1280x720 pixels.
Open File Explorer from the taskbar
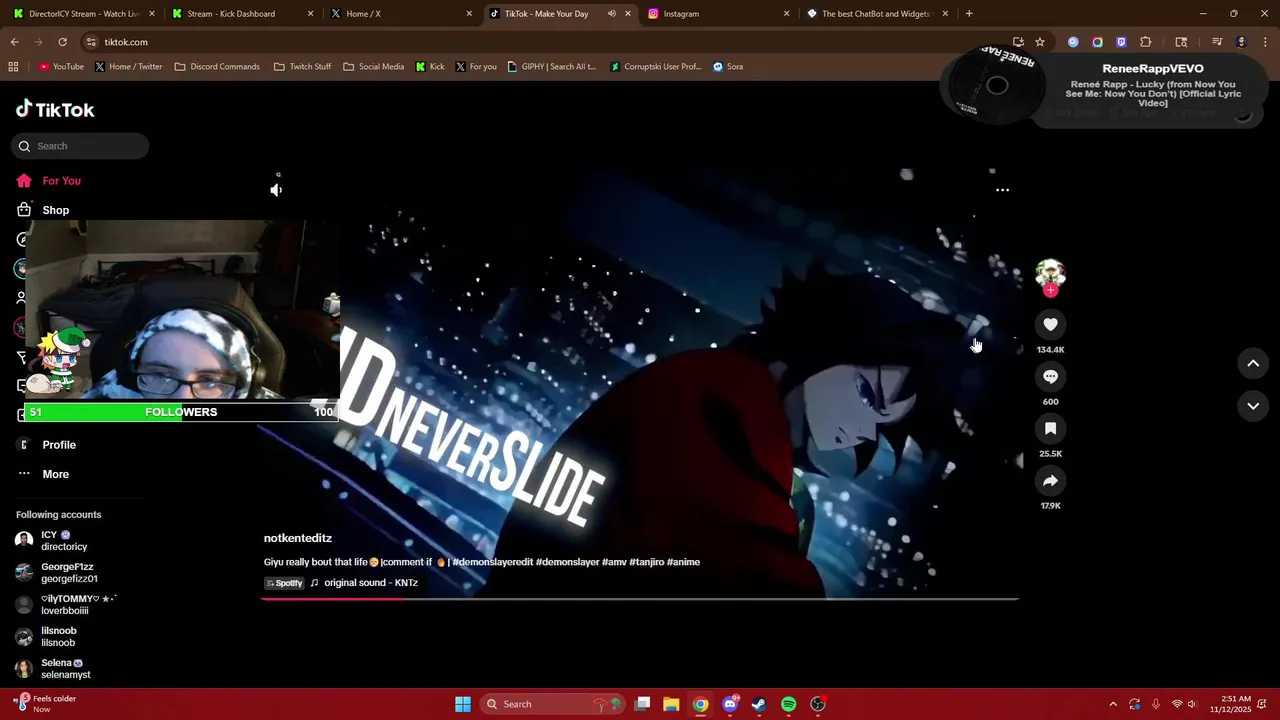671,704
